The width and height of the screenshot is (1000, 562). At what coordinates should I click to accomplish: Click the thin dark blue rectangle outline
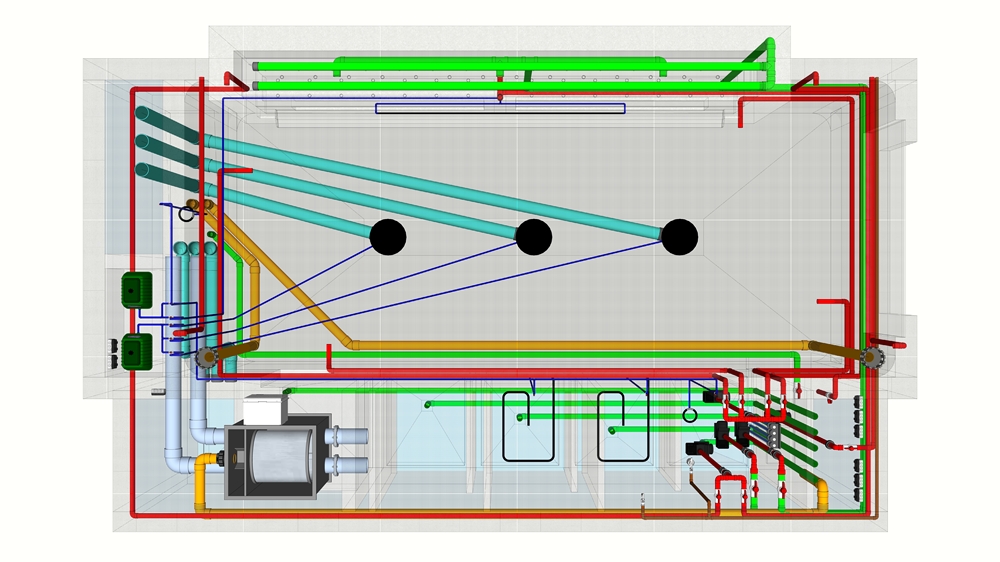click(500, 108)
